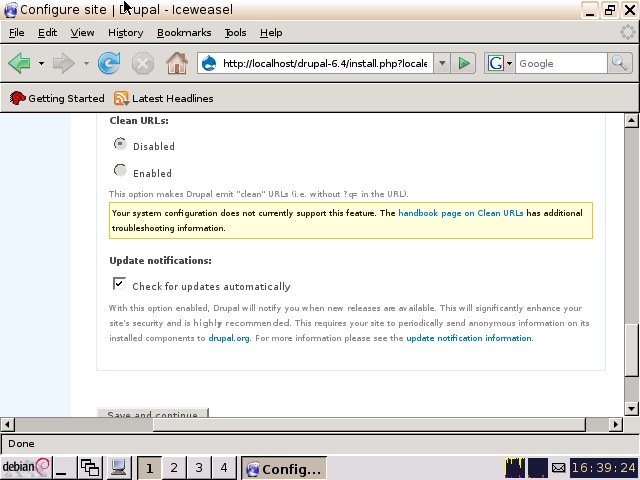Click the Done status bar text

point(21,444)
